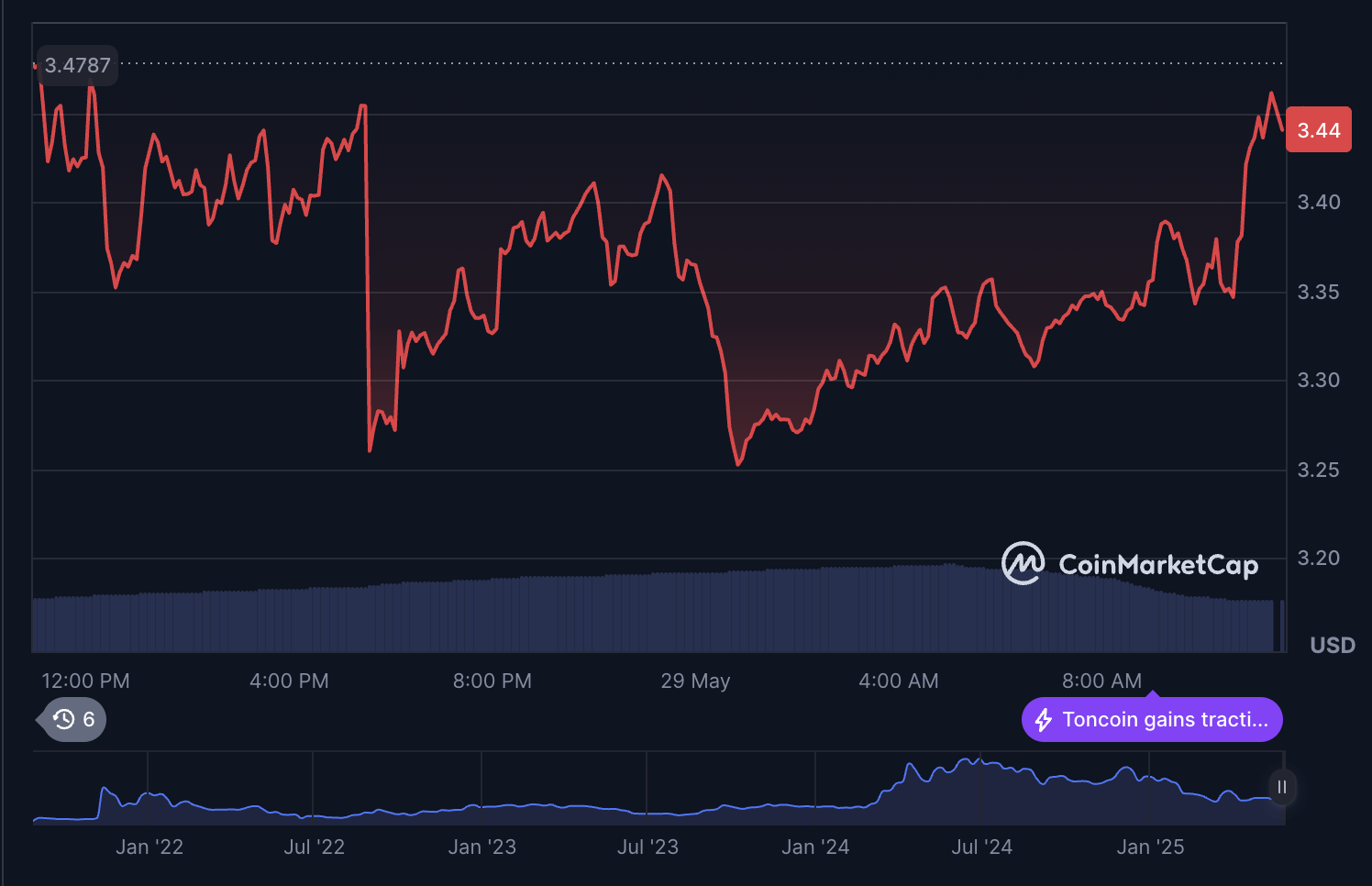
Task: Grab the range navigator handle on right
Action: pos(1282,787)
